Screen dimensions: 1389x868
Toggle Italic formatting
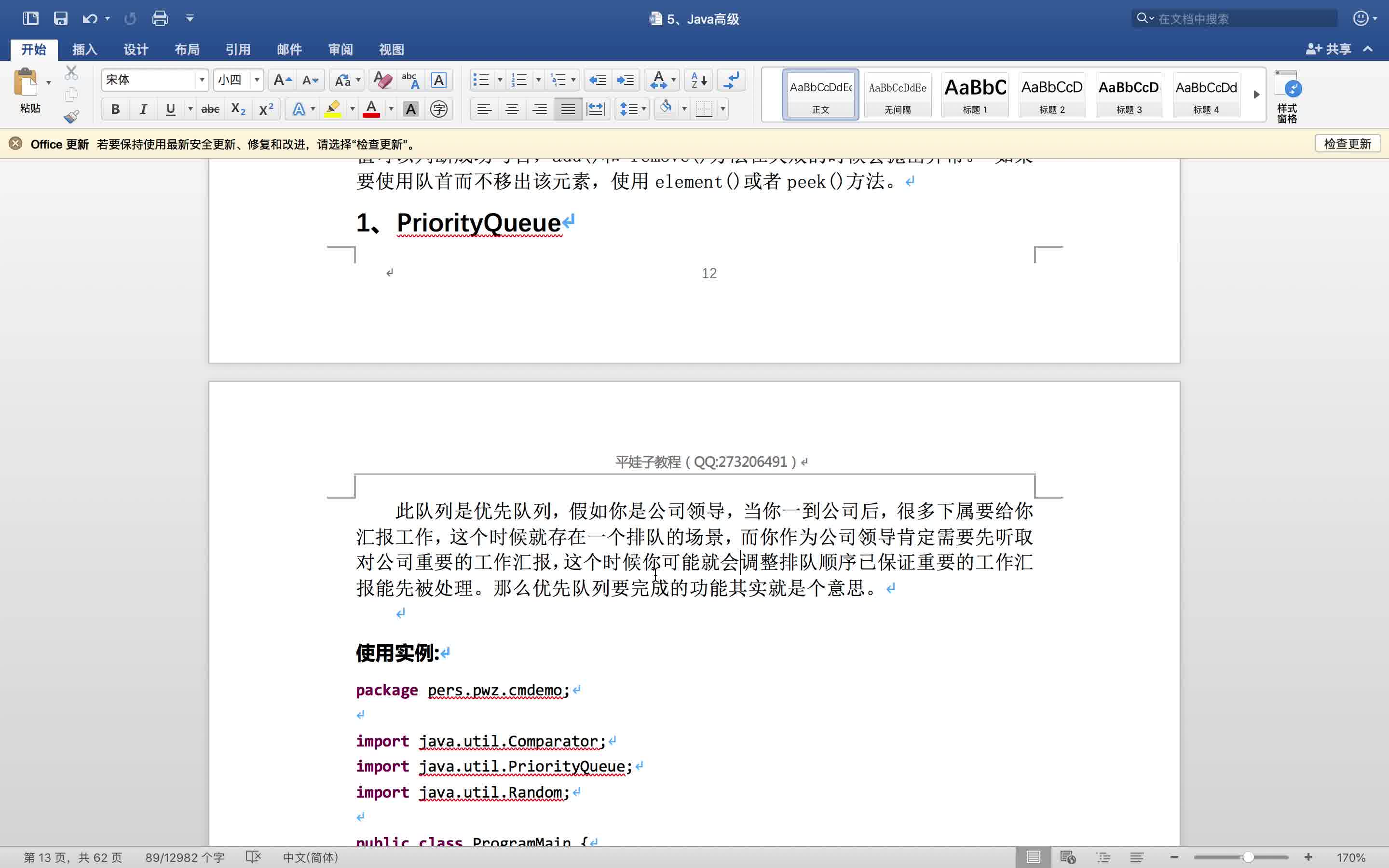(143, 109)
